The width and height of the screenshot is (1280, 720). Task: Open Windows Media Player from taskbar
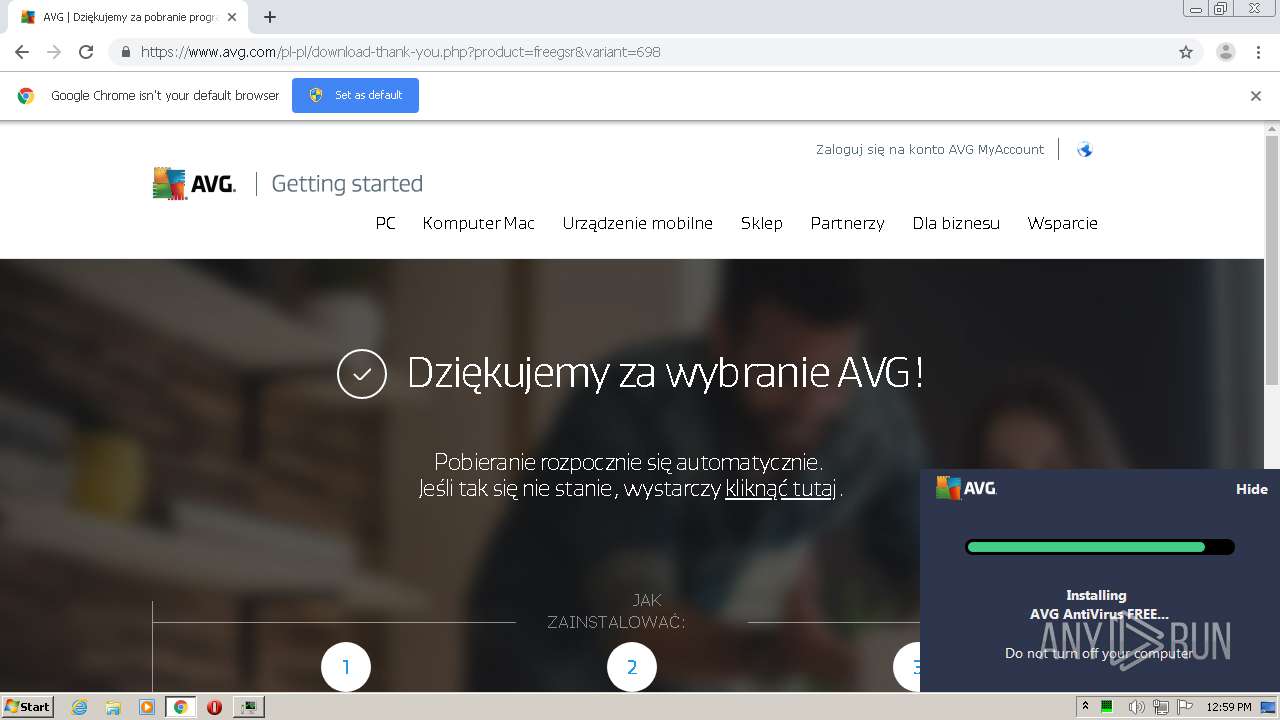(147, 707)
